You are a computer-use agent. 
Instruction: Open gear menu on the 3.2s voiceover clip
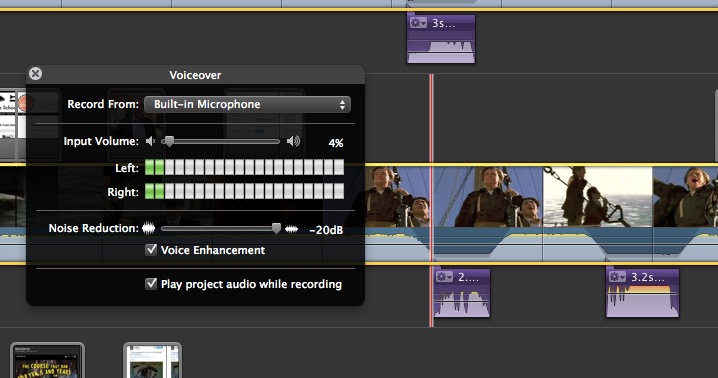(x=617, y=277)
